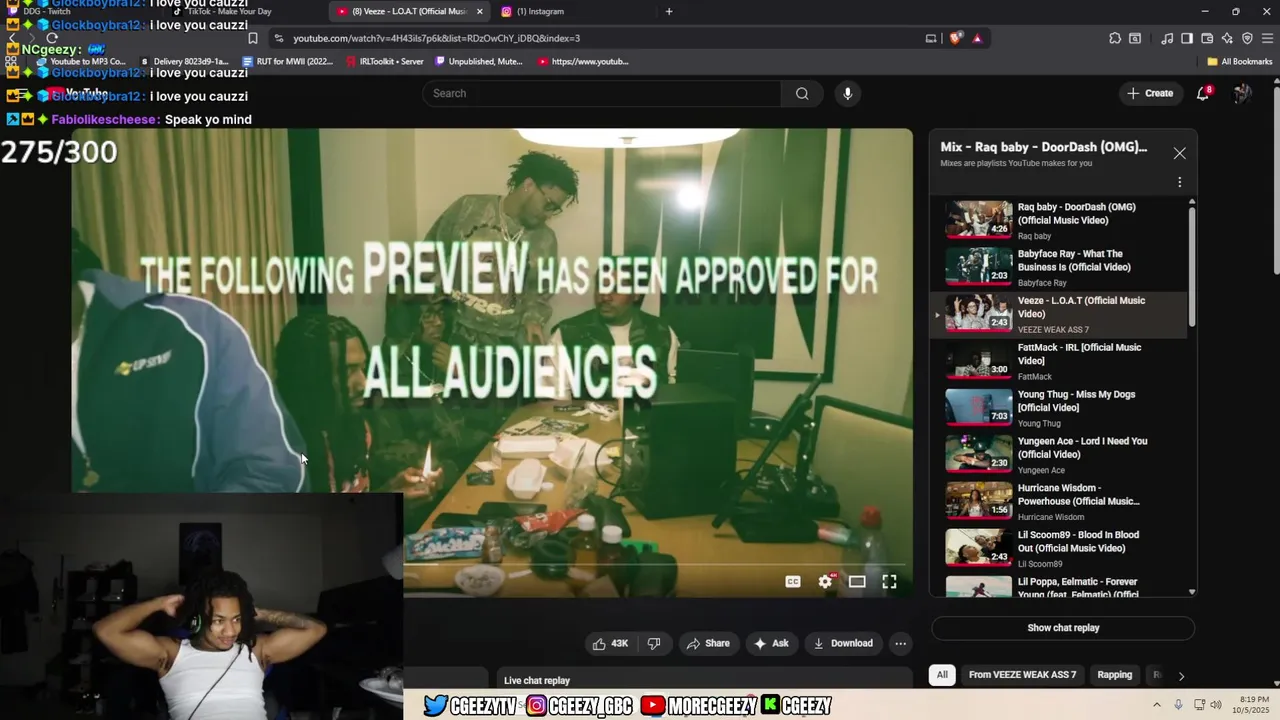Click the Download button
Screen dimensions: 1280x720
843,643
